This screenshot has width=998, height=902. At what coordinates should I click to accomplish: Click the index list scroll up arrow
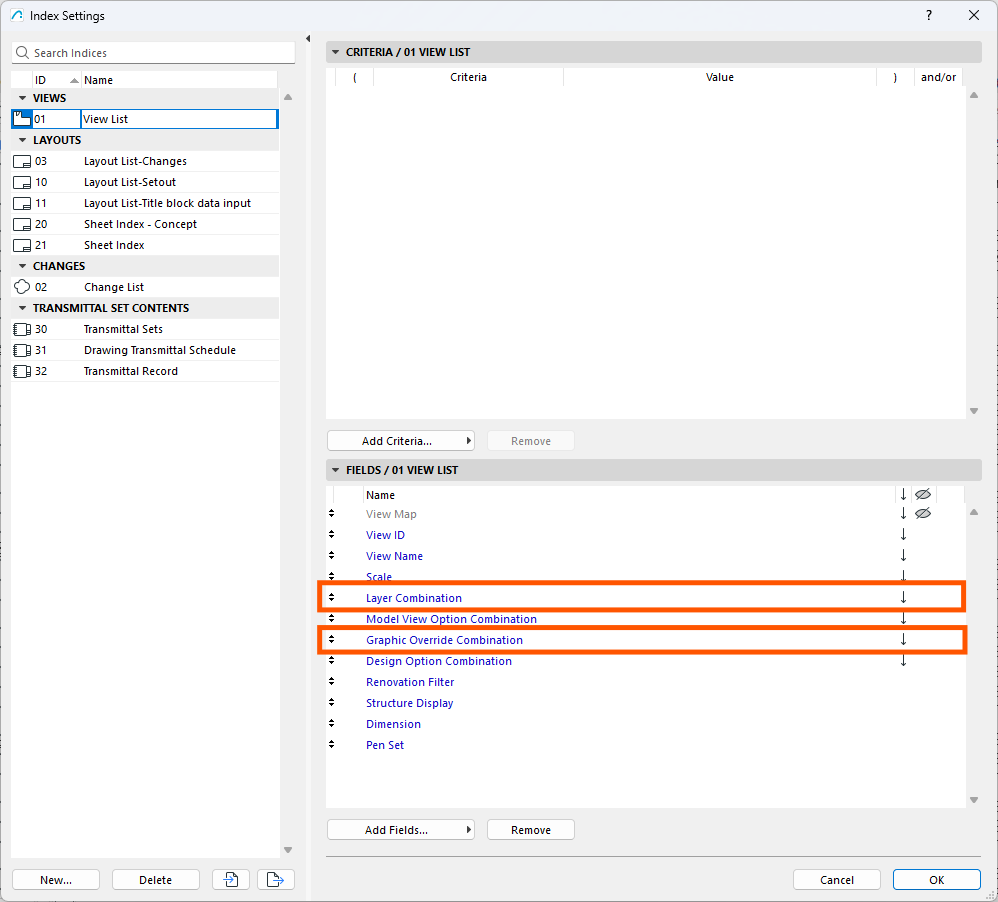click(288, 97)
